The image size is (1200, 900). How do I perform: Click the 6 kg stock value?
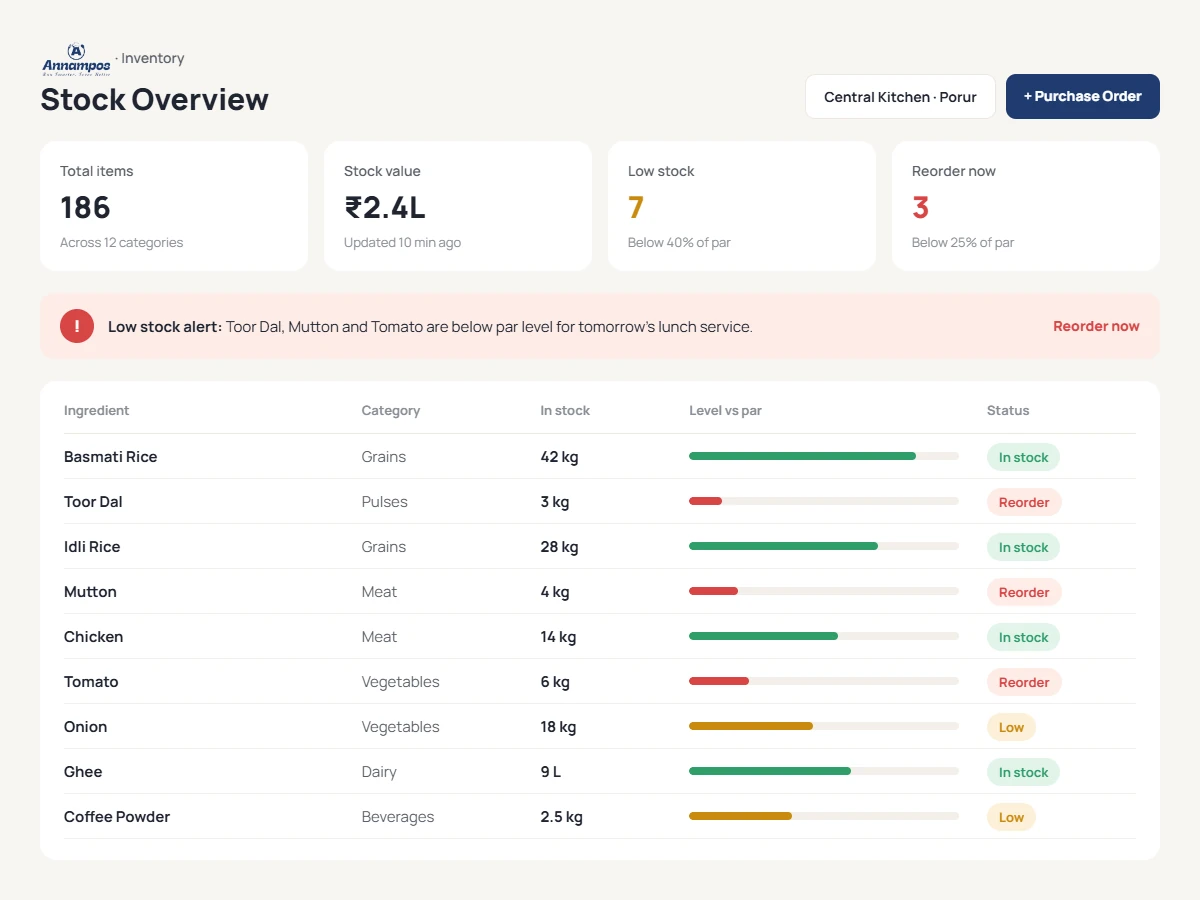pyautogui.click(x=555, y=682)
